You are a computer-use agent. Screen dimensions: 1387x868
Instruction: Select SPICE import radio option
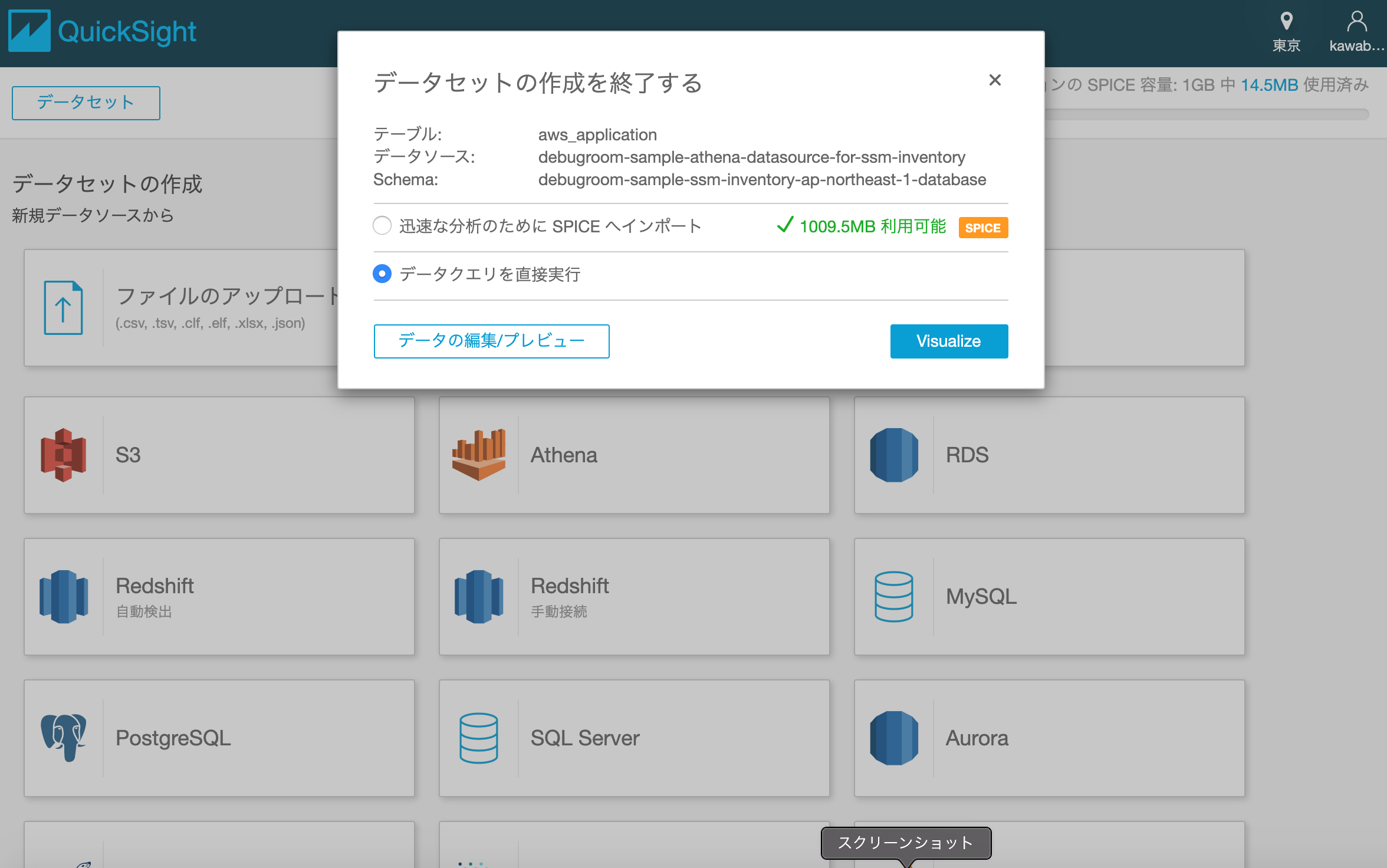tap(382, 225)
